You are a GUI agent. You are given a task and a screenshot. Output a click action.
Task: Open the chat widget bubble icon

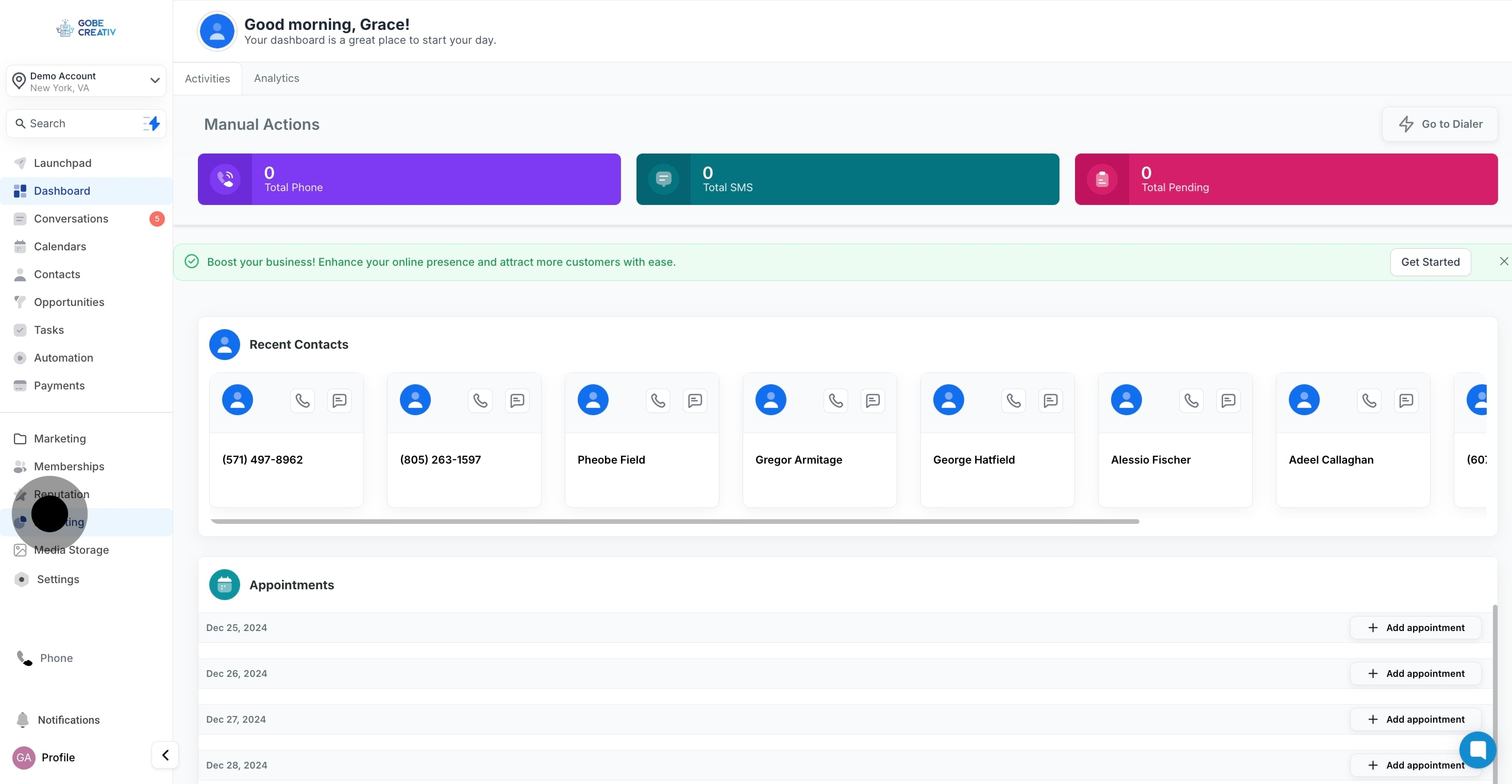coord(1477,749)
